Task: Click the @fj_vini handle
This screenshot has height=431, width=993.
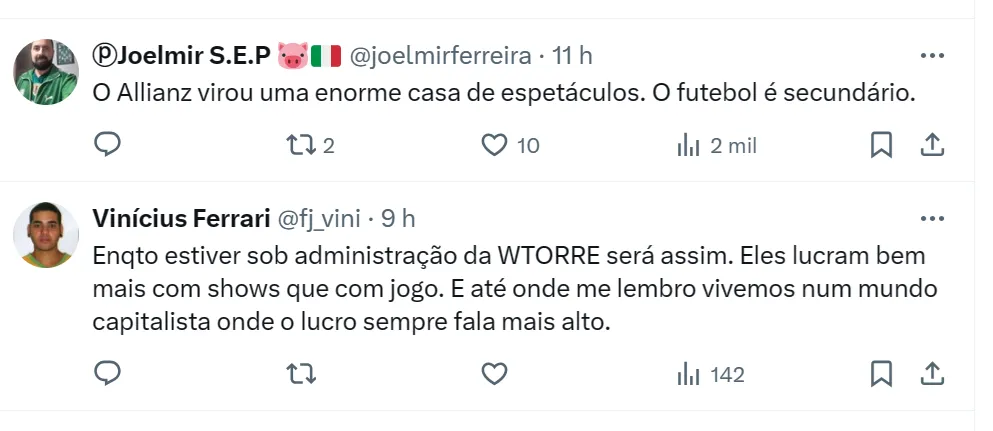Action: 318,218
